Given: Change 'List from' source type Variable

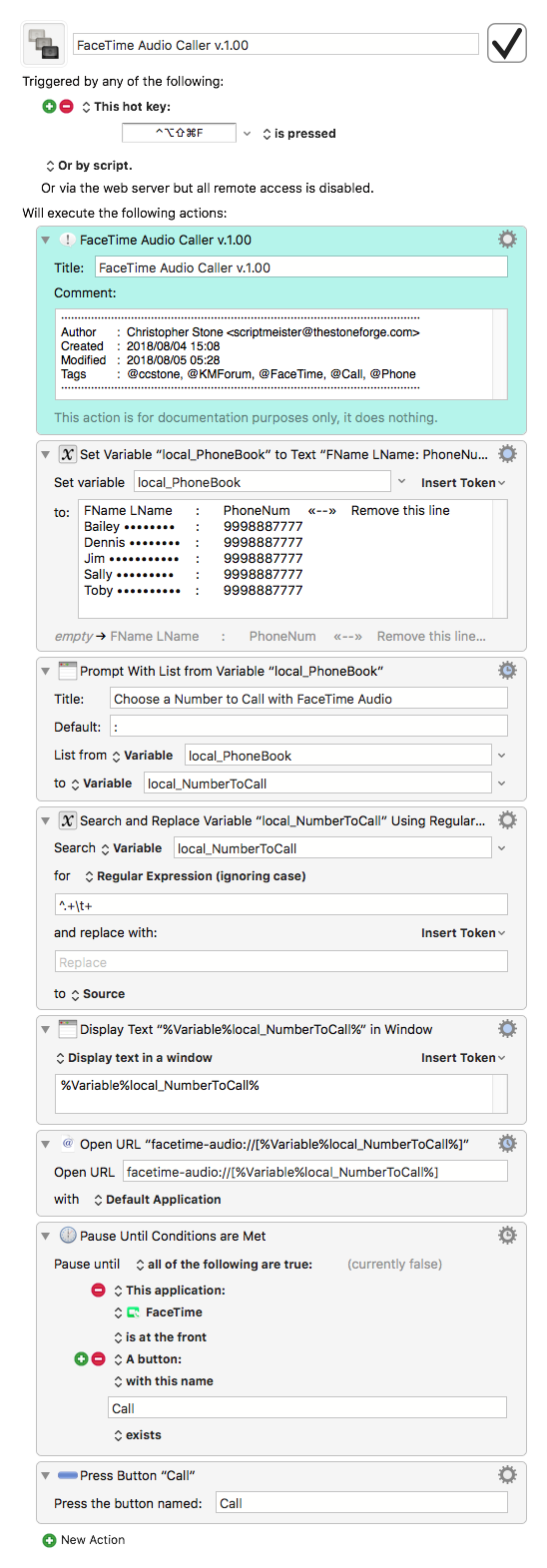Looking at the screenshot, I should [x=142, y=756].
